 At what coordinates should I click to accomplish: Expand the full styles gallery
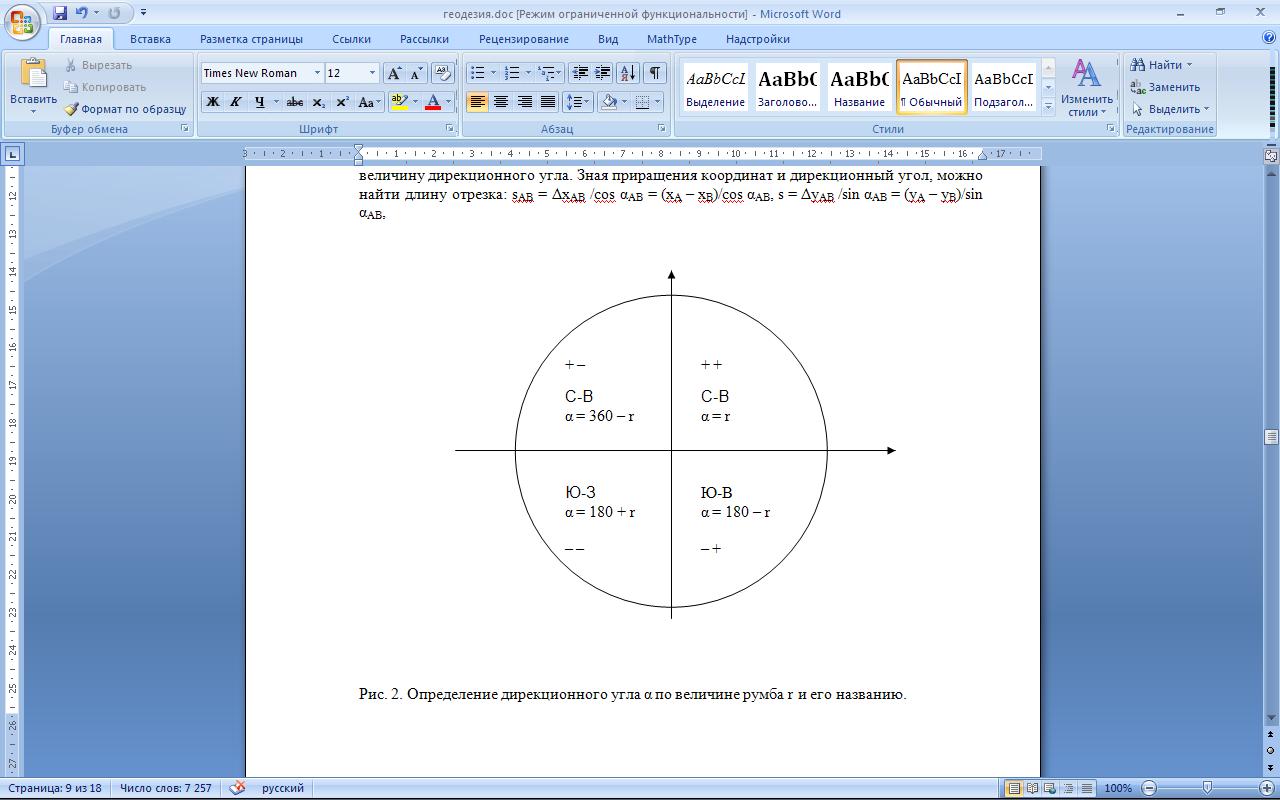1048,106
